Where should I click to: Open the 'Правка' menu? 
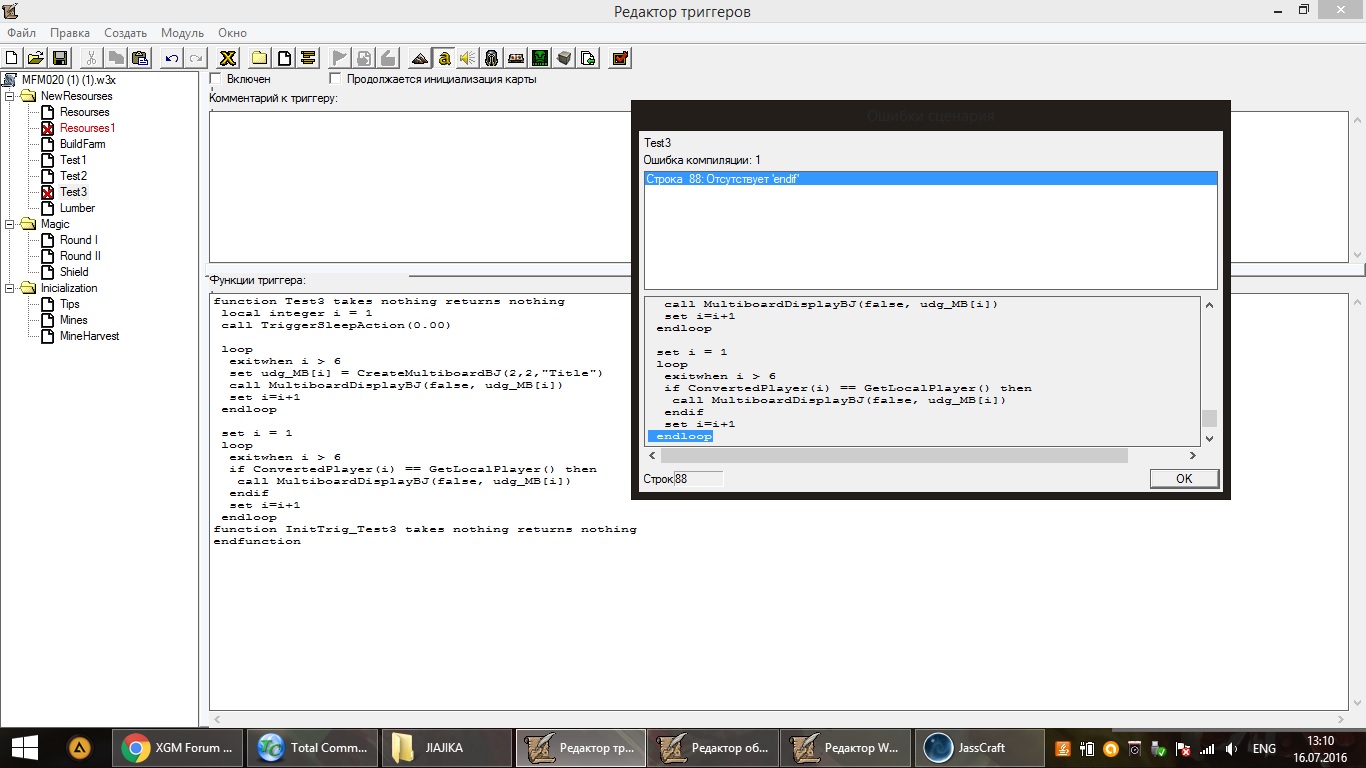(x=69, y=33)
